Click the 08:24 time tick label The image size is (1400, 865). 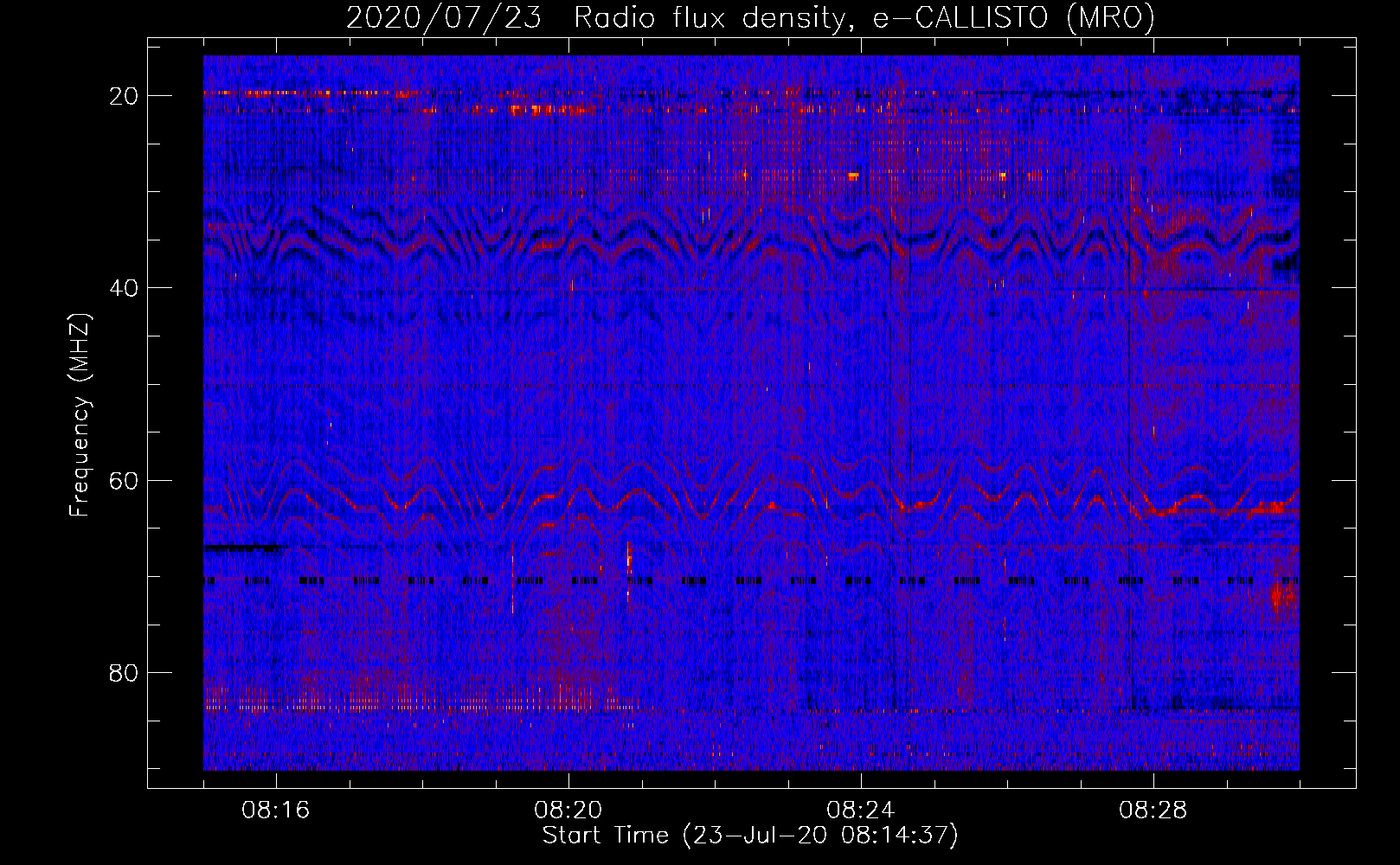pos(861,811)
